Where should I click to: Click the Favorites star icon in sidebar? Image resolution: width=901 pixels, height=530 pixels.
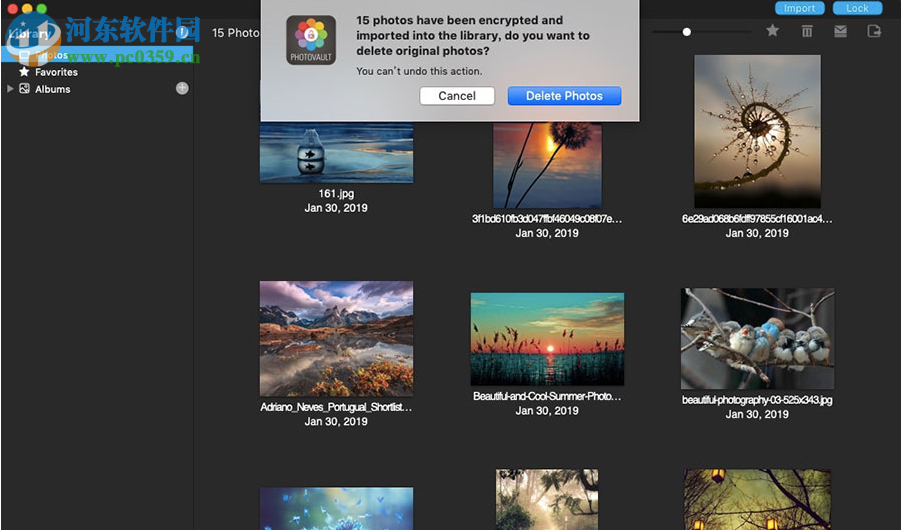coord(24,71)
